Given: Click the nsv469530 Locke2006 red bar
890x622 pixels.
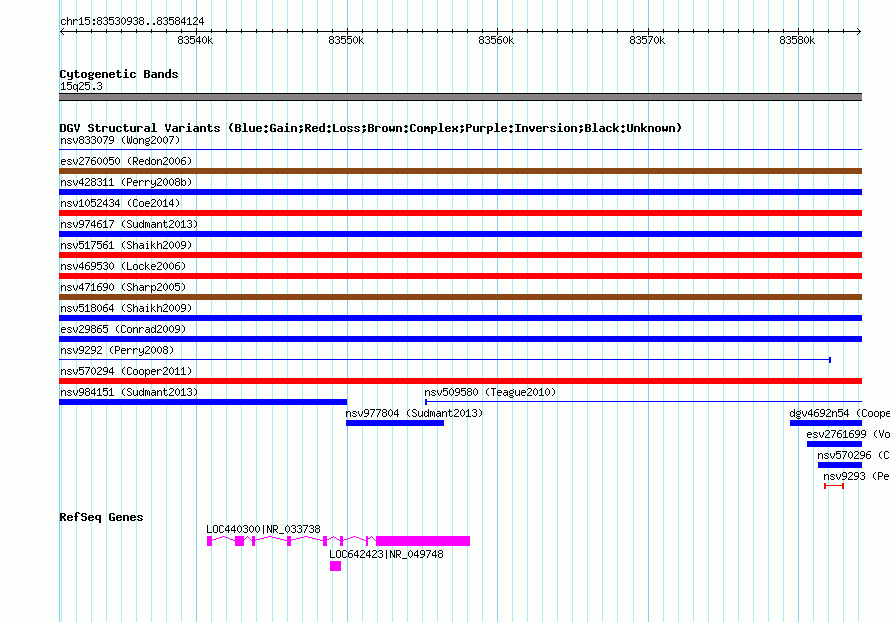Looking at the screenshot, I should pos(460,276).
